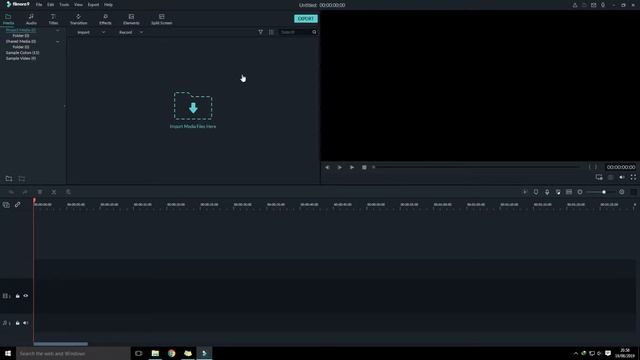Image resolution: width=640 pixels, height=360 pixels.
Task: Open the File menu
Action: (x=39, y=5)
